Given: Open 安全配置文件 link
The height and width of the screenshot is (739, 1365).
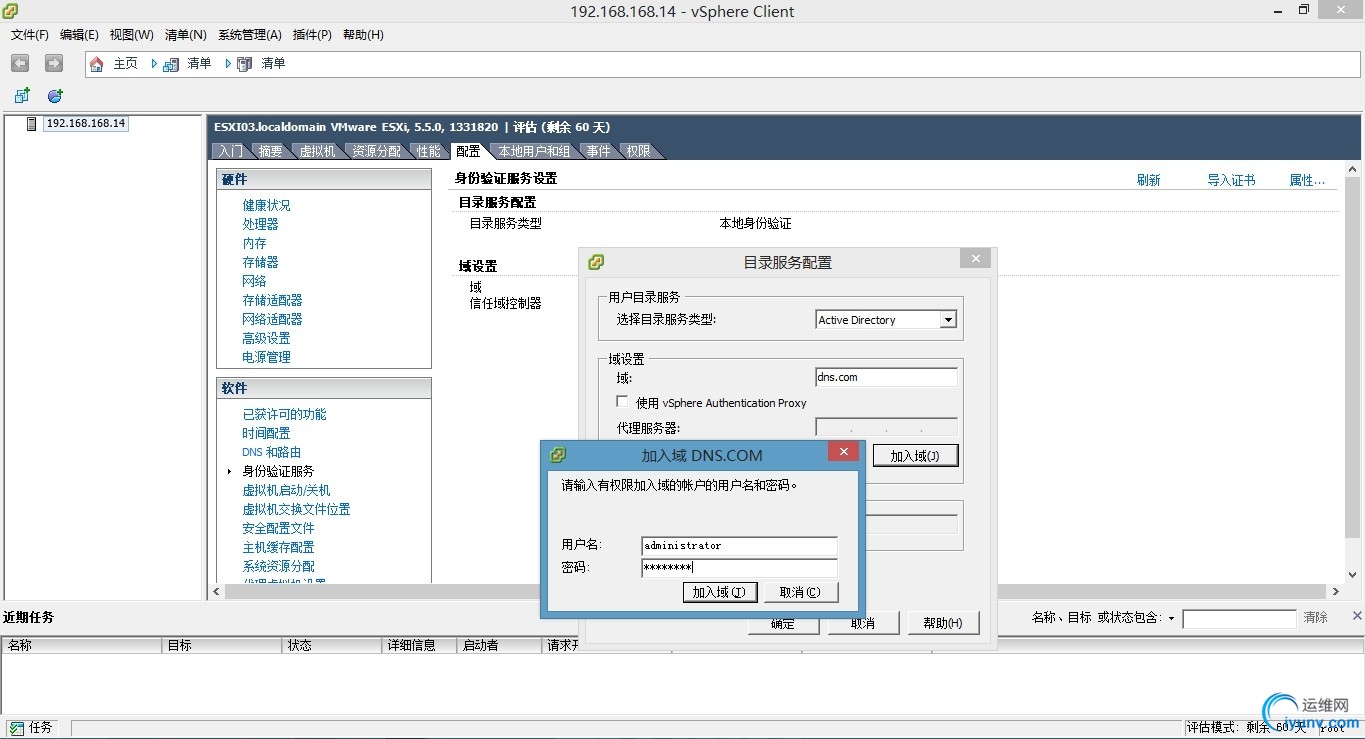Looking at the screenshot, I should [278, 528].
